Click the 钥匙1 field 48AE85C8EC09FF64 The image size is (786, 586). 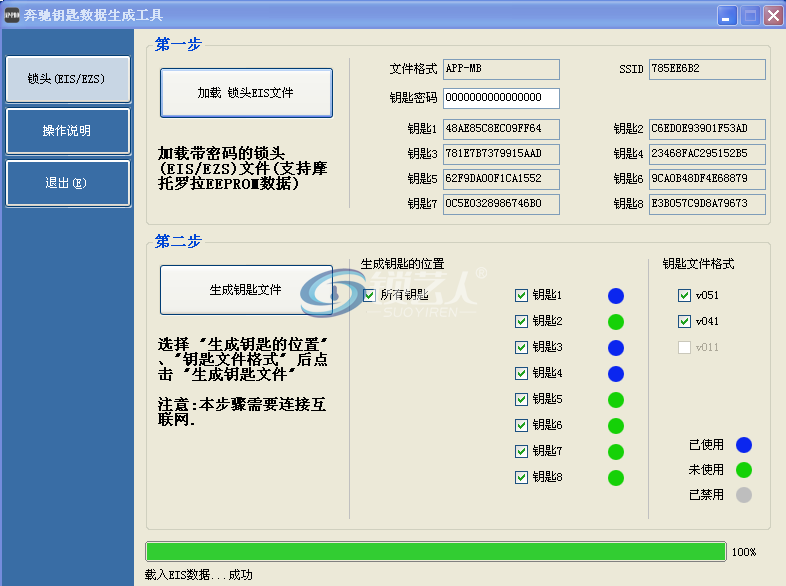(x=501, y=129)
